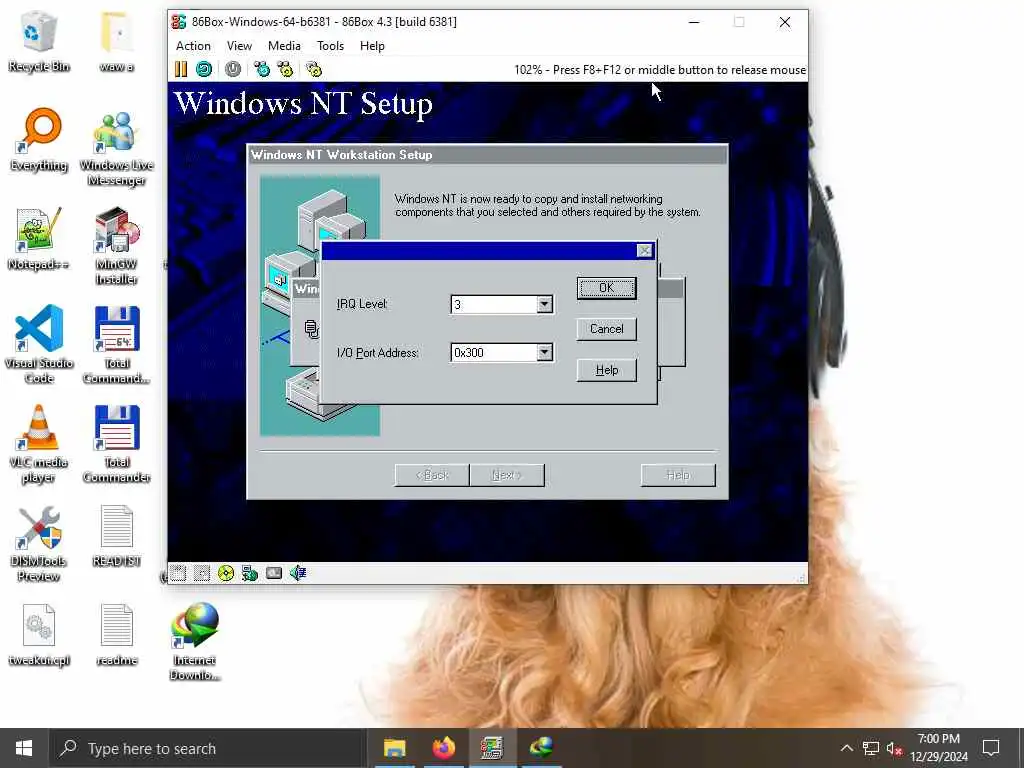Click the ACPI shutdown power icon

coord(232,69)
